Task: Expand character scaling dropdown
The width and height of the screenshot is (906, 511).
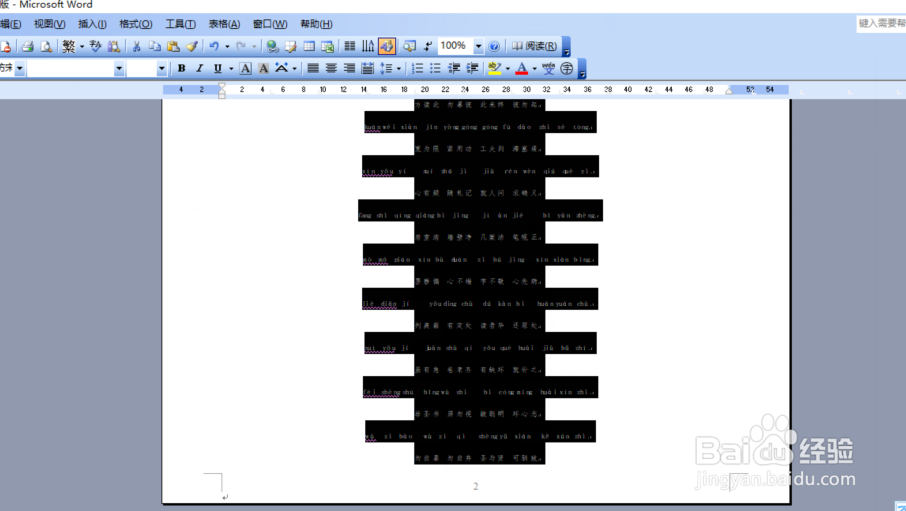Action: [x=295, y=68]
